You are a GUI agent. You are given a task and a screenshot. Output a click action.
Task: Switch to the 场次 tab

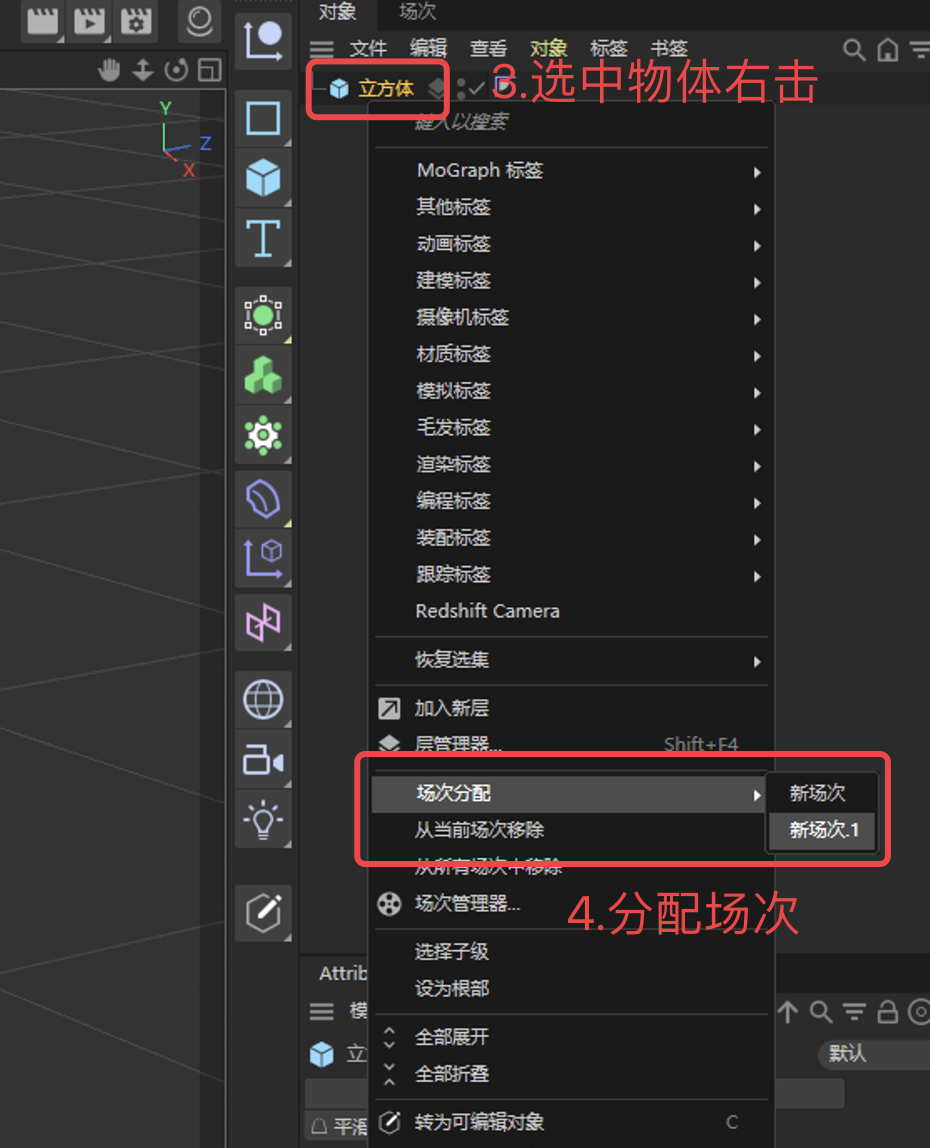click(x=417, y=13)
